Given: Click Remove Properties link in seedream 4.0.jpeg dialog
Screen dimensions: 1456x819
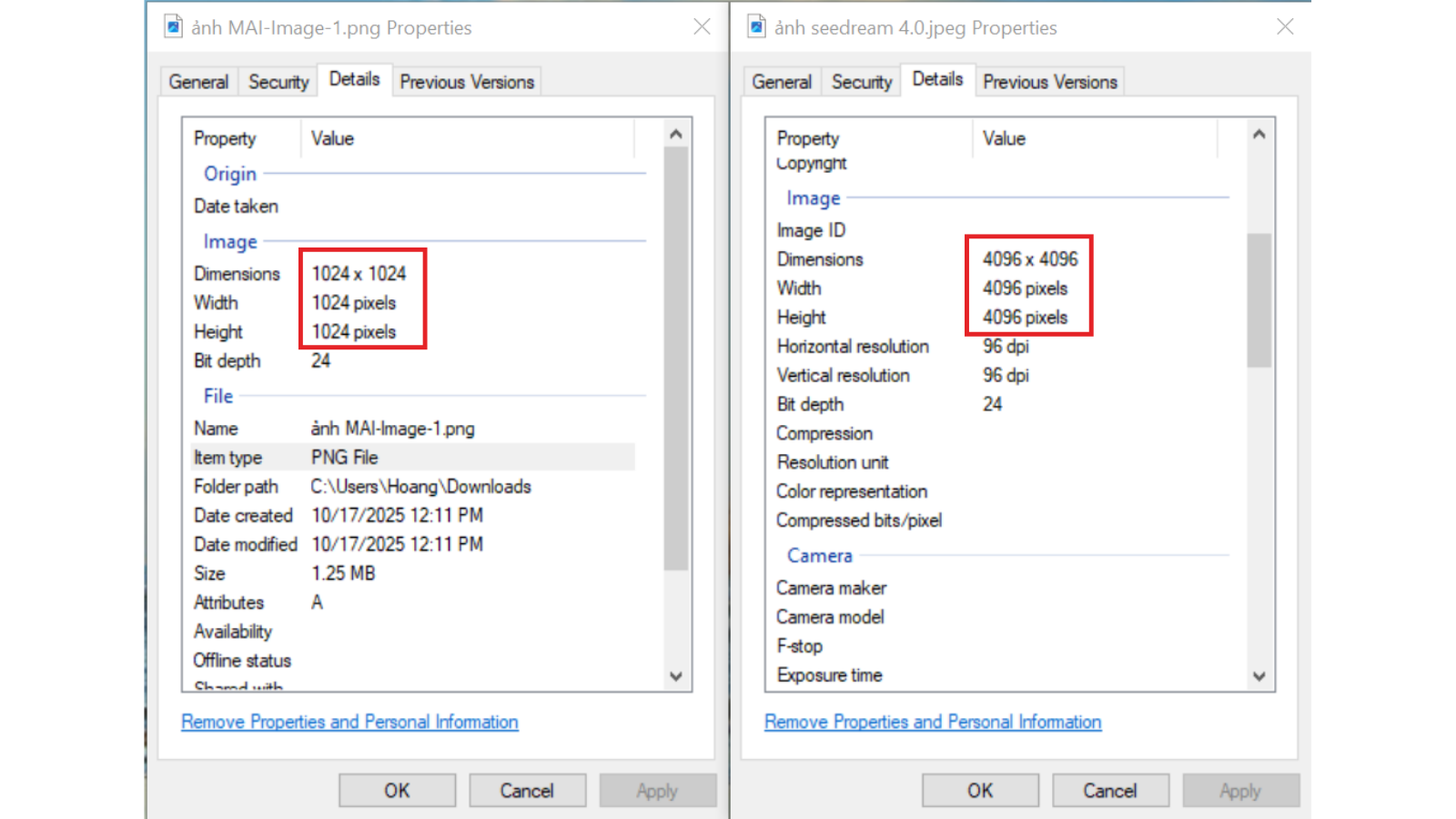Looking at the screenshot, I should [x=933, y=722].
